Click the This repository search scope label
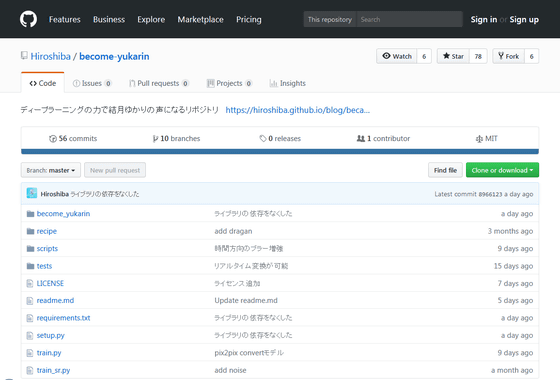 pos(330,19)
